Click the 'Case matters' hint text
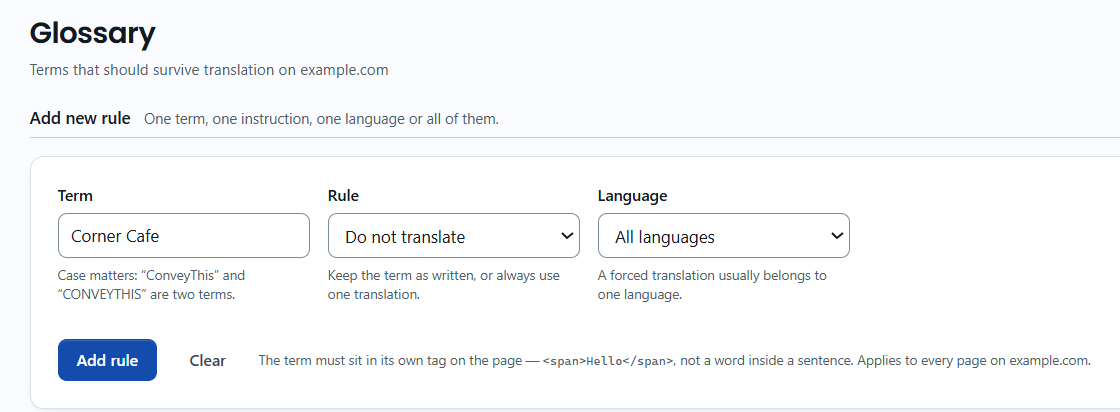This screenshot has height=412, width=1120. coord(151,284)
